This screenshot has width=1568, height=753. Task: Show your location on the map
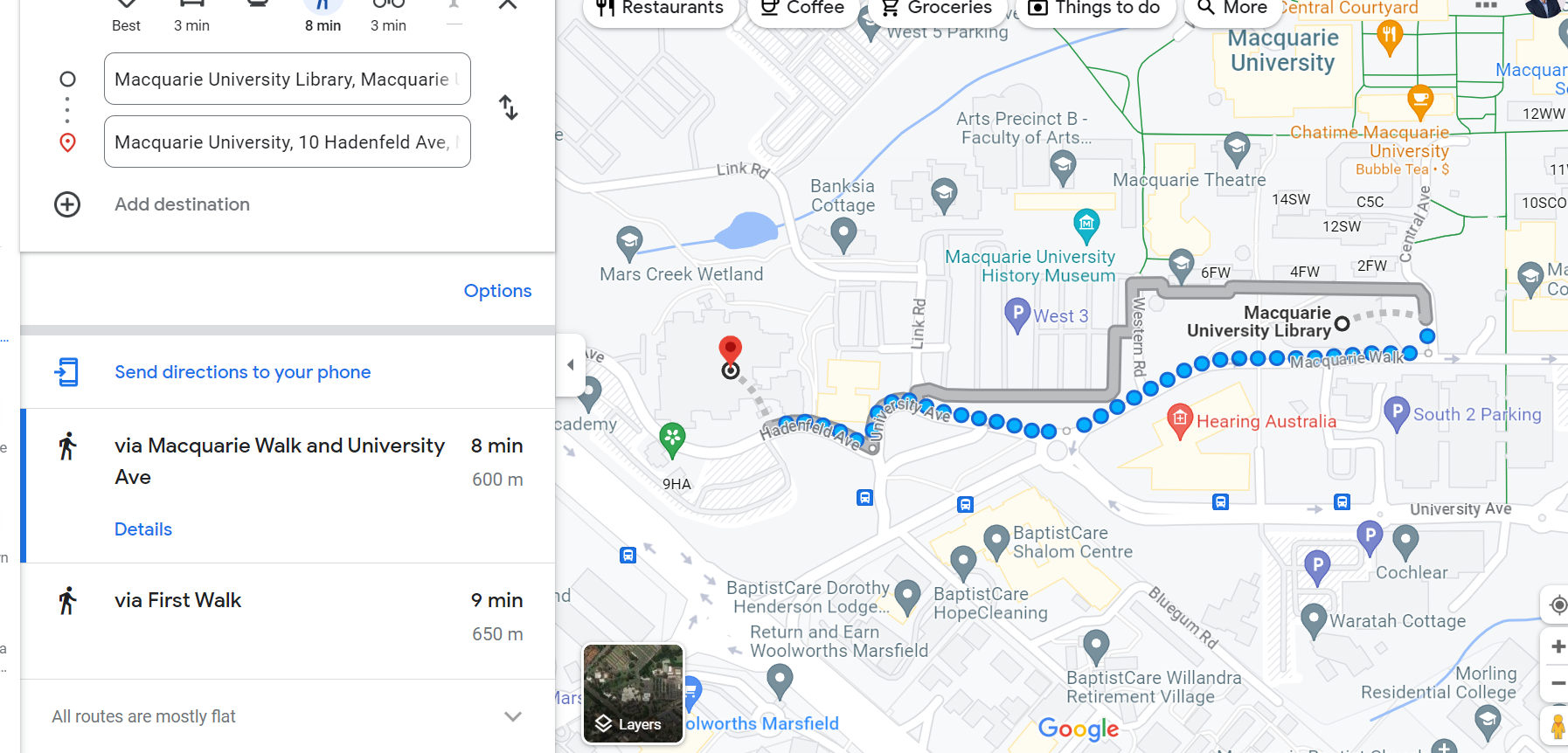point(1558,604)
